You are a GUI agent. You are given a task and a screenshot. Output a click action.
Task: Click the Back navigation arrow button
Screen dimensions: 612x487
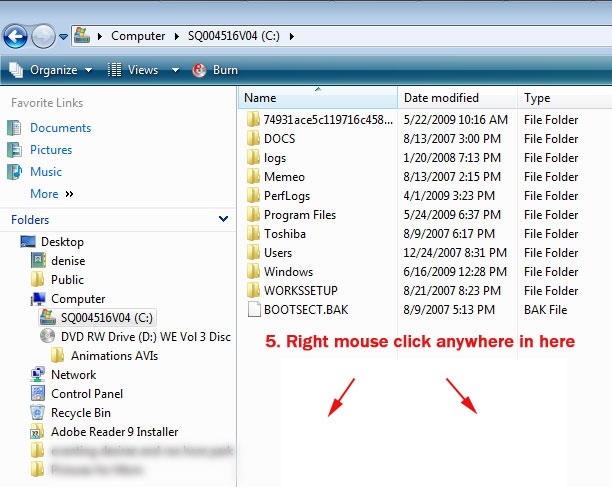[x=15, y=37]
